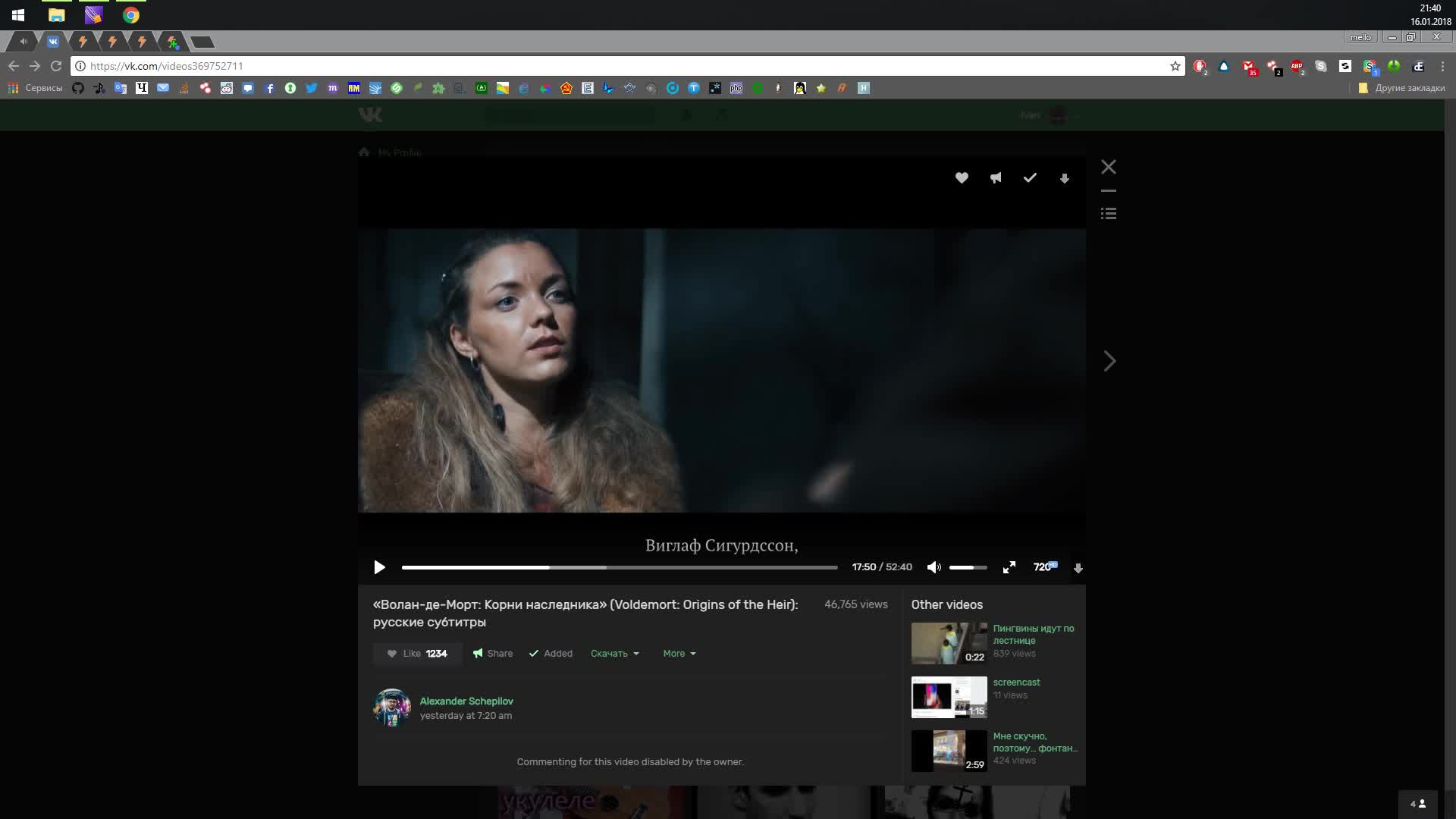Click the VK logo in page header

pos(370,115)
